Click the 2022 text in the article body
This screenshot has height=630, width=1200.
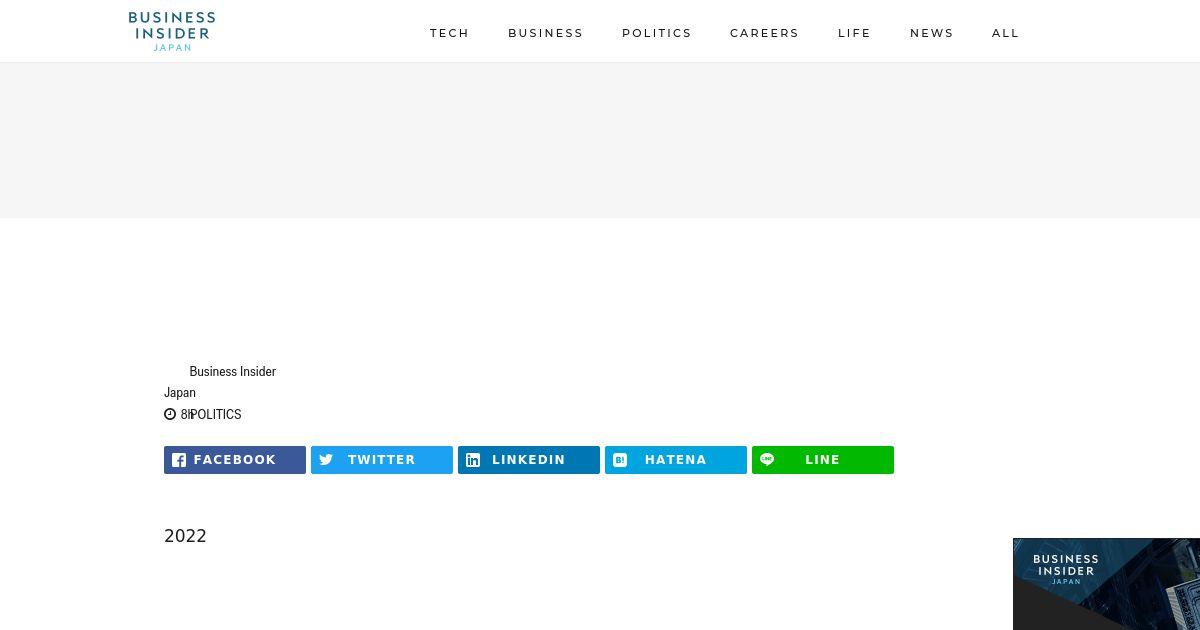[185, 536]
